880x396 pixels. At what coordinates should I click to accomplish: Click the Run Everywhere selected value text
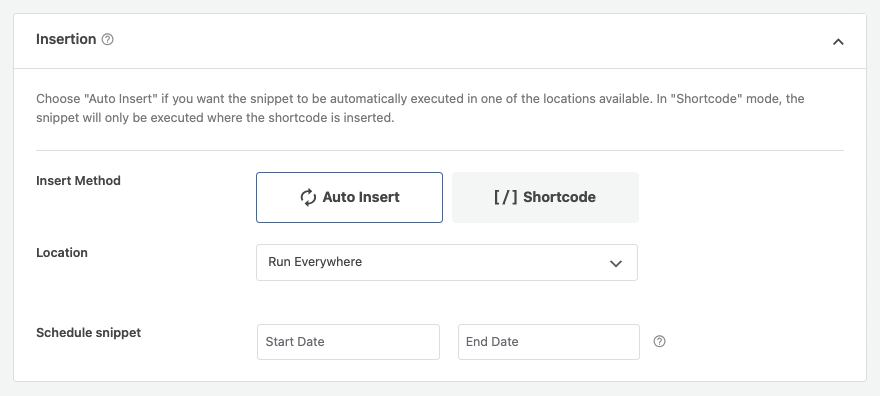(315, 262)
